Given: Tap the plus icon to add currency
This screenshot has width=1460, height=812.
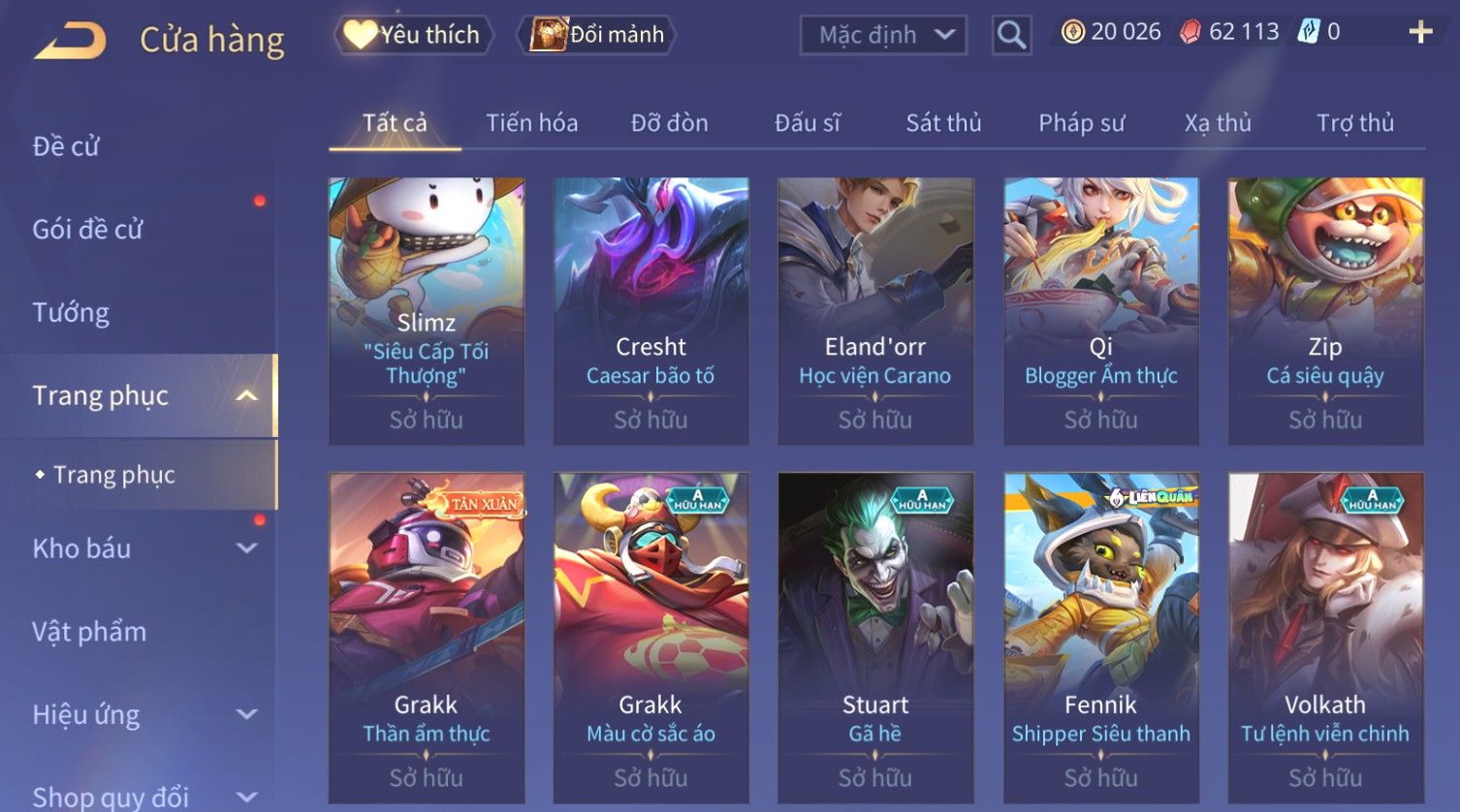Looking at the screenshot, I should tap(1420, 32).
